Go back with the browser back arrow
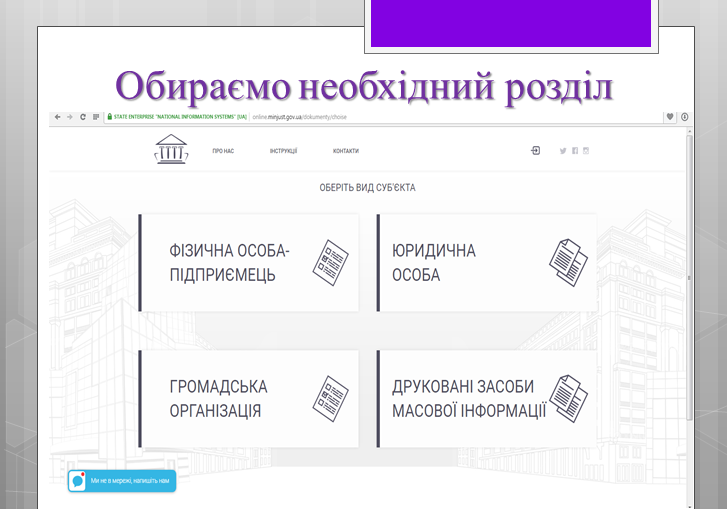The width and height of the screenshot is (727, 509). click(x=57, y=117)
